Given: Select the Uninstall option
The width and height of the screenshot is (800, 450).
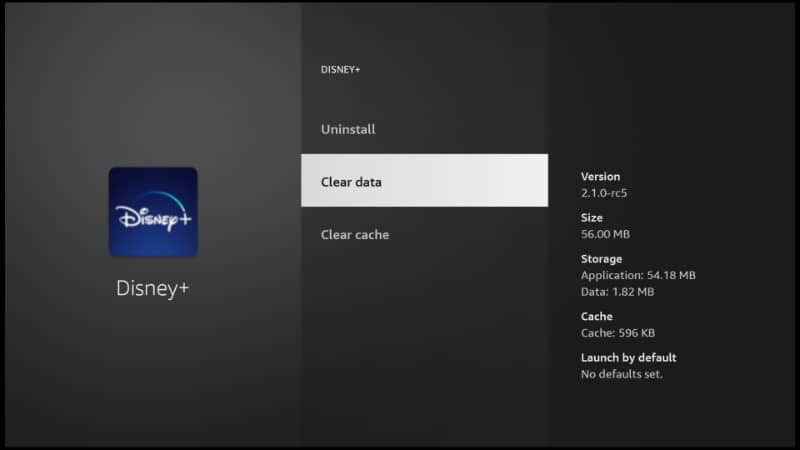Looking at the screenshot, I should point(348,129).
